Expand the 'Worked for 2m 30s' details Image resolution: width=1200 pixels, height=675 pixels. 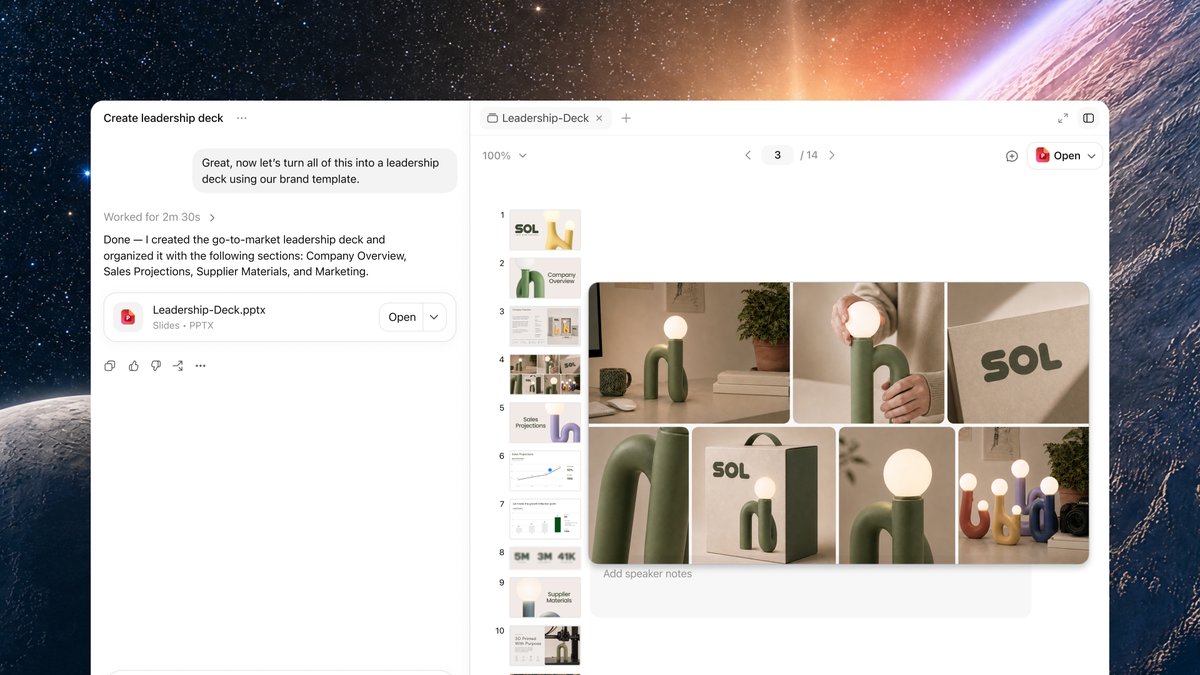pos(160,217)
